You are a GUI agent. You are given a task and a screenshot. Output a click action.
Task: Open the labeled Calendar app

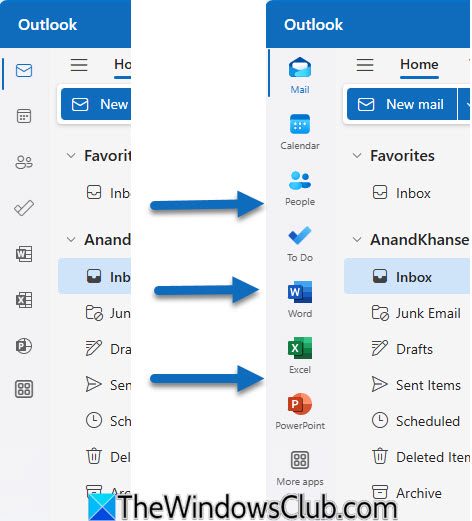[300, 132]
